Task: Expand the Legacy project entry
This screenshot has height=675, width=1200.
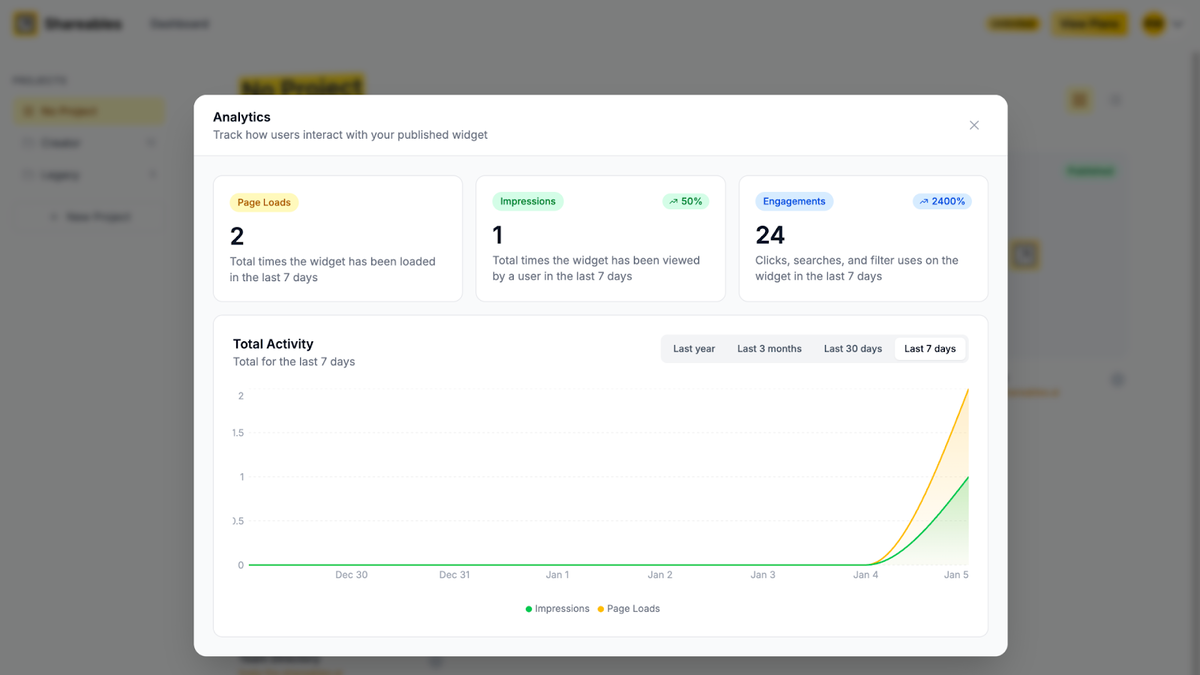Action: click(152, 173)
